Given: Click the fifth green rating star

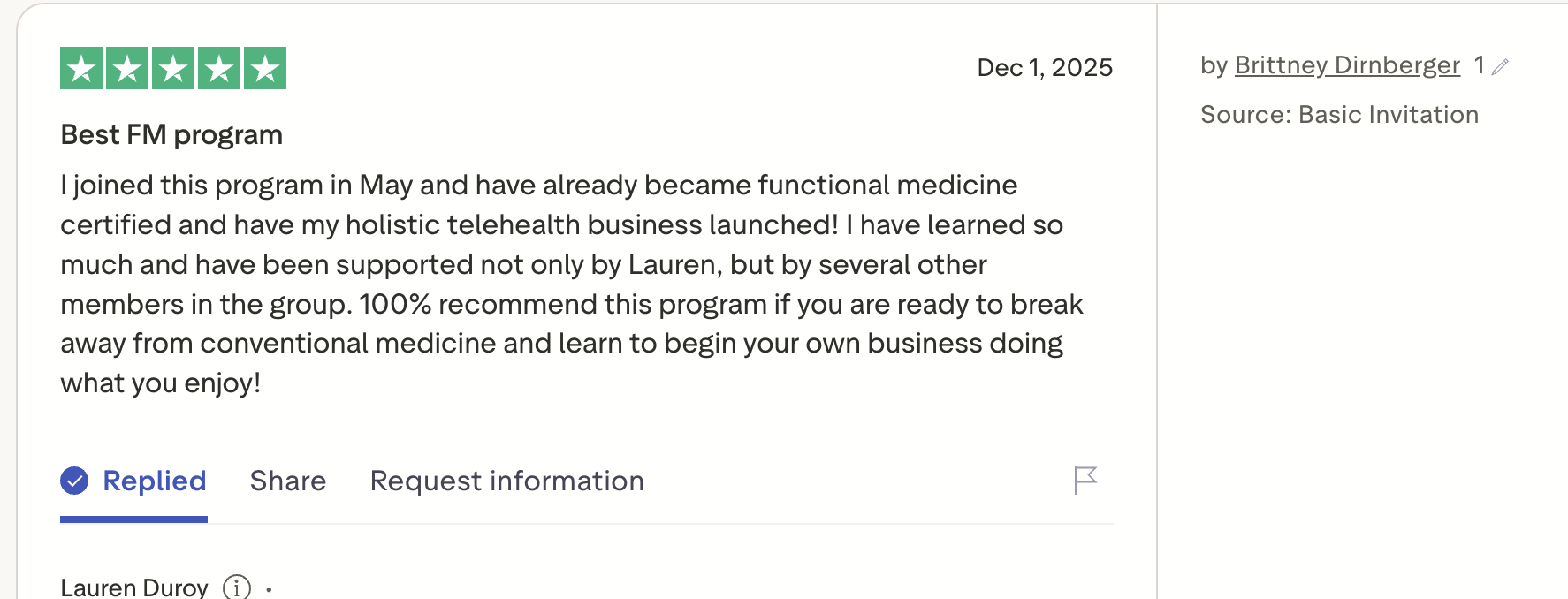Looking at the screenshot, I should point(265,68).
